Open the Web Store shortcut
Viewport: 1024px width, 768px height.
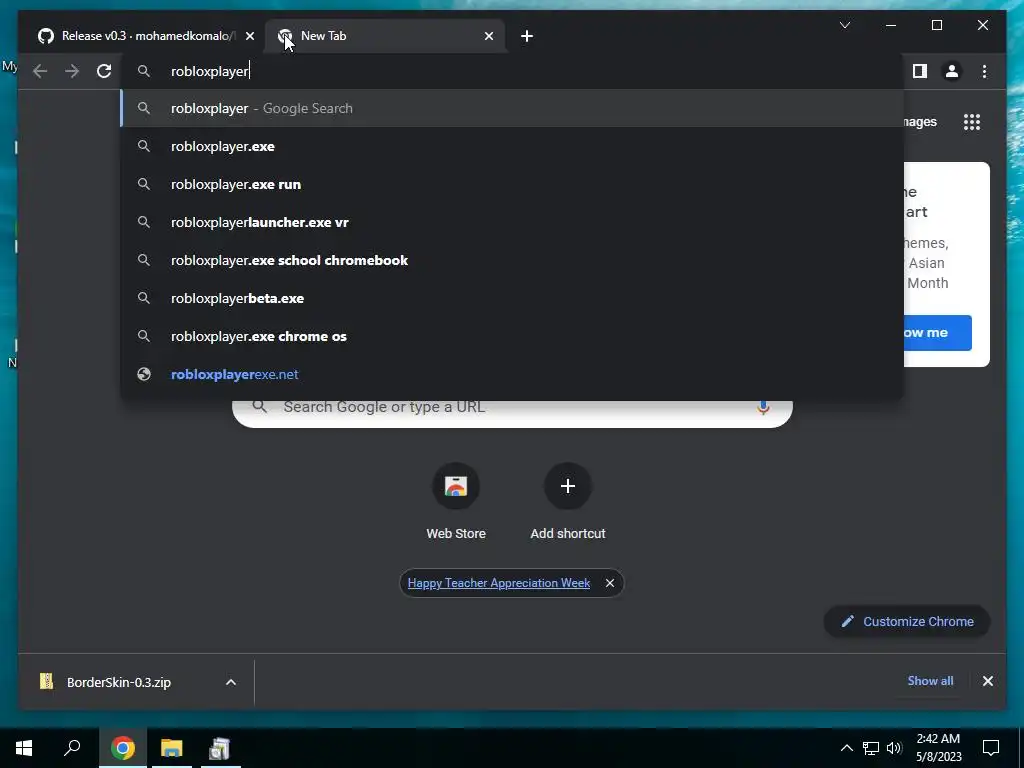tap(456, 502)
